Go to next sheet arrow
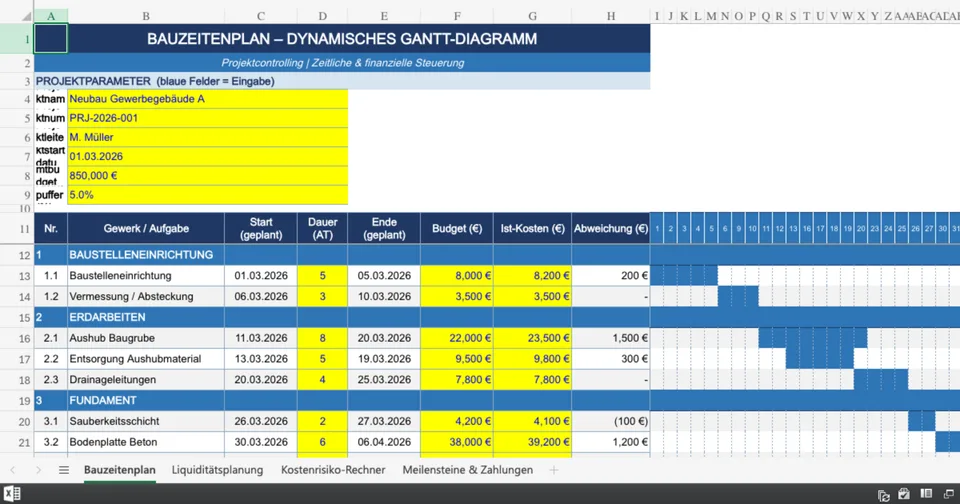The height and width of the screenshot is (504, 960). coord(38,470)
